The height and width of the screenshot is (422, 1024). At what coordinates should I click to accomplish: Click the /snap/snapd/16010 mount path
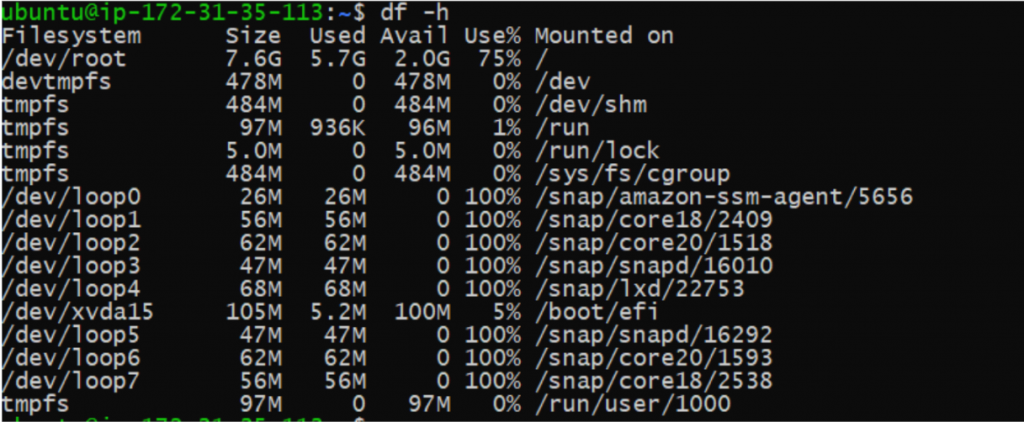tap(654, 266)
